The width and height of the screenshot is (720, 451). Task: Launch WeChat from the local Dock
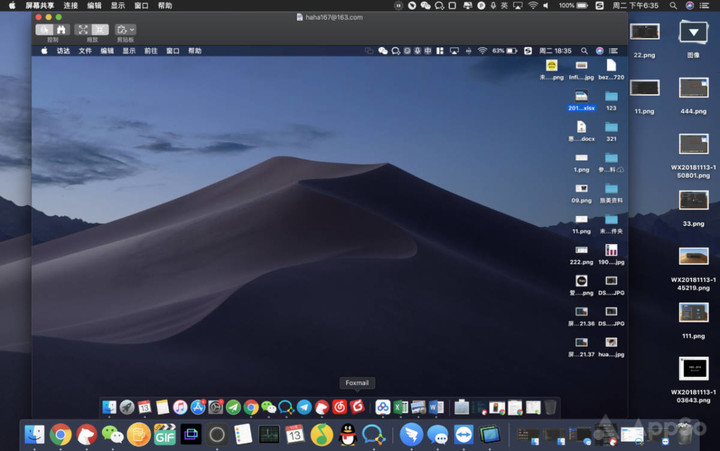(113, 434)
